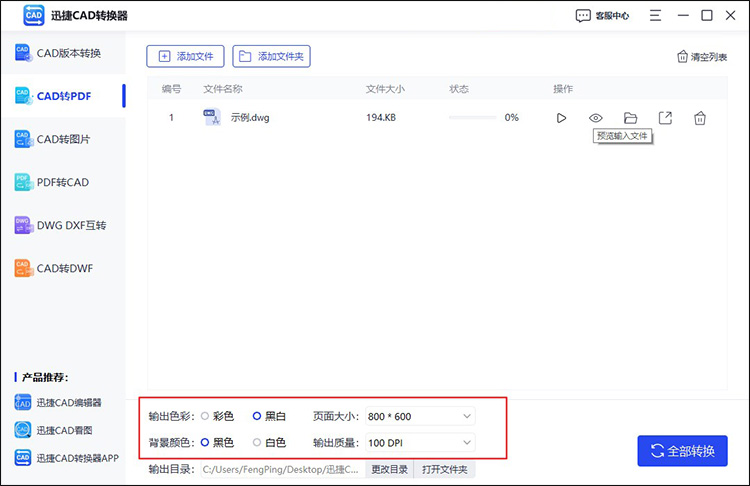Open the 客服中心 customer service chat
This screenshot has width=750, height=486.
pyautogui.click(x=602, y=16)
